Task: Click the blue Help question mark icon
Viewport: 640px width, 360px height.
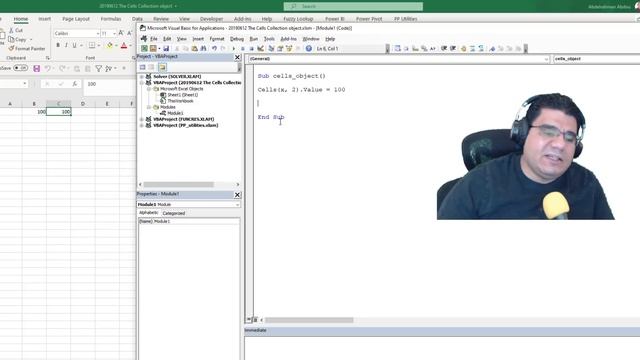Action: (309, 49)
